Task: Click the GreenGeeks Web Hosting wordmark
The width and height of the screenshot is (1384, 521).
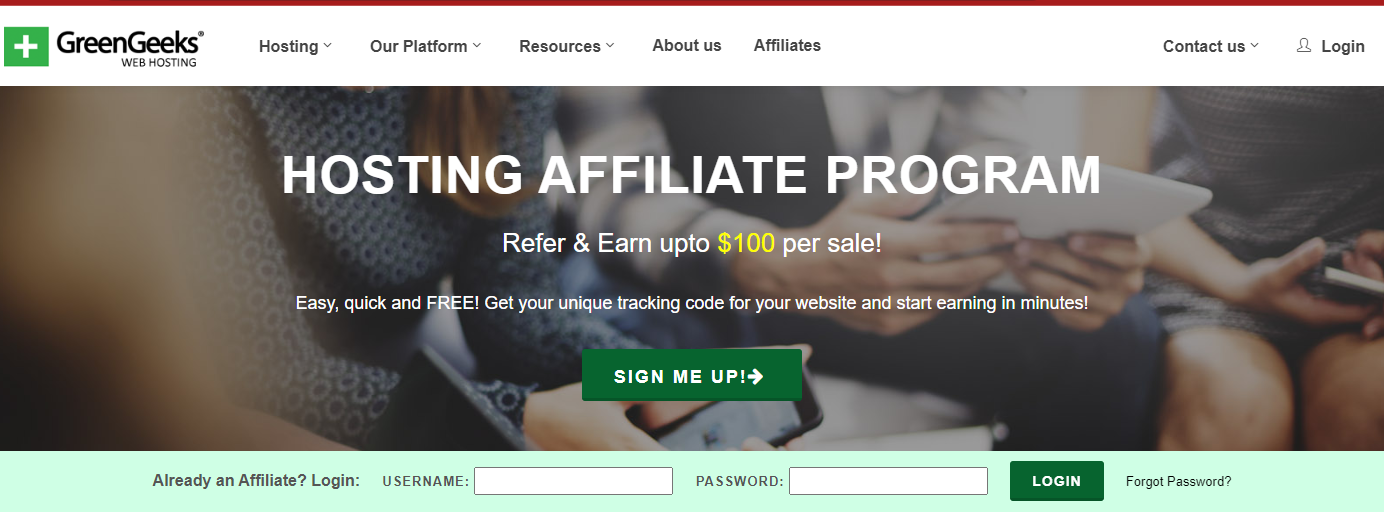Action: 130,47
